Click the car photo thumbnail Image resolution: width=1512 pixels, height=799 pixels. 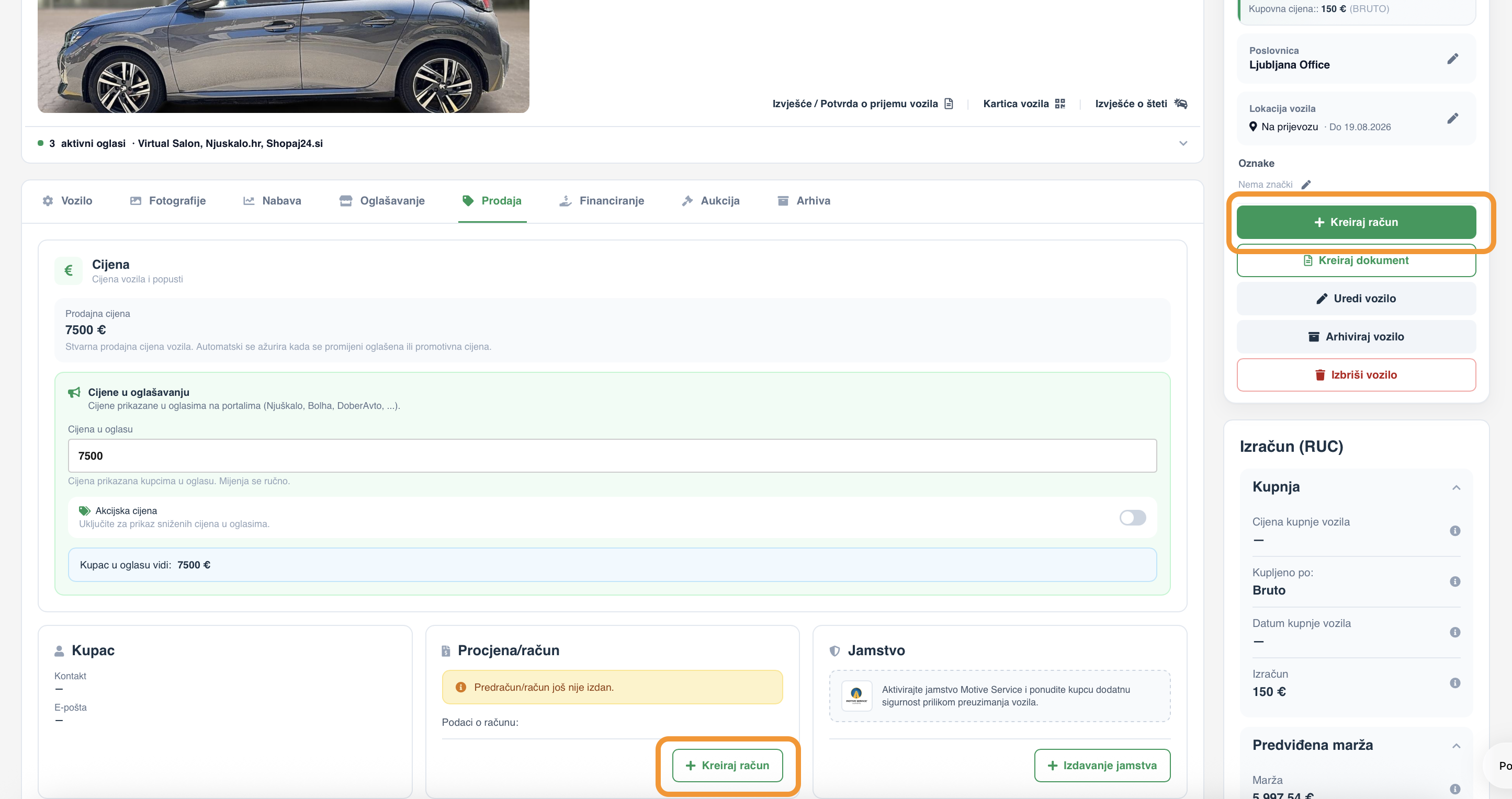point(283,56)
